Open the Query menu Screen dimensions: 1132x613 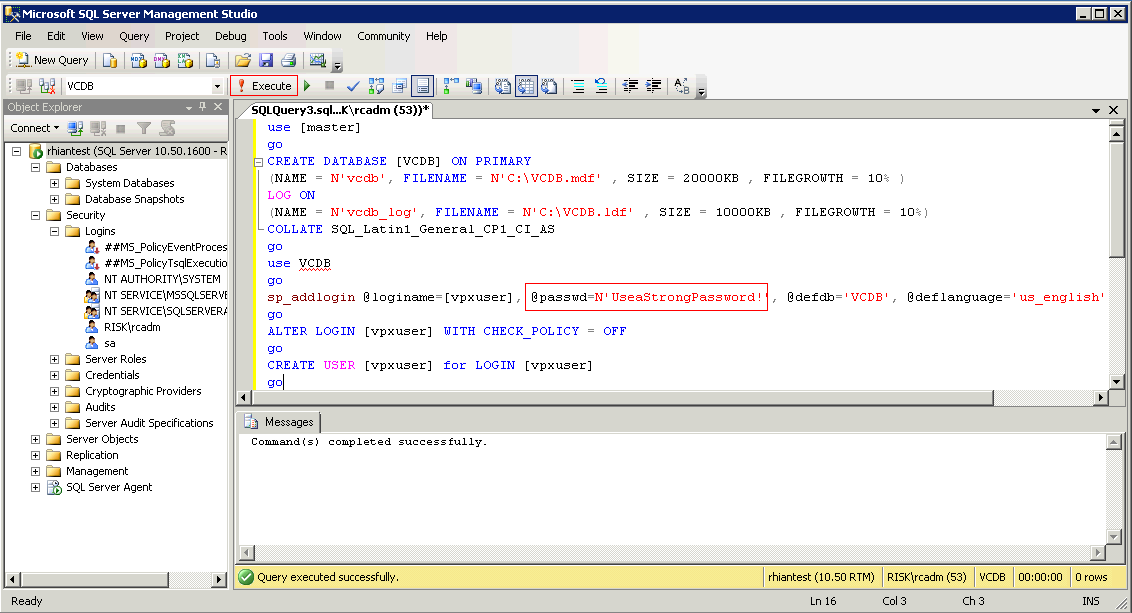(134, 36)
